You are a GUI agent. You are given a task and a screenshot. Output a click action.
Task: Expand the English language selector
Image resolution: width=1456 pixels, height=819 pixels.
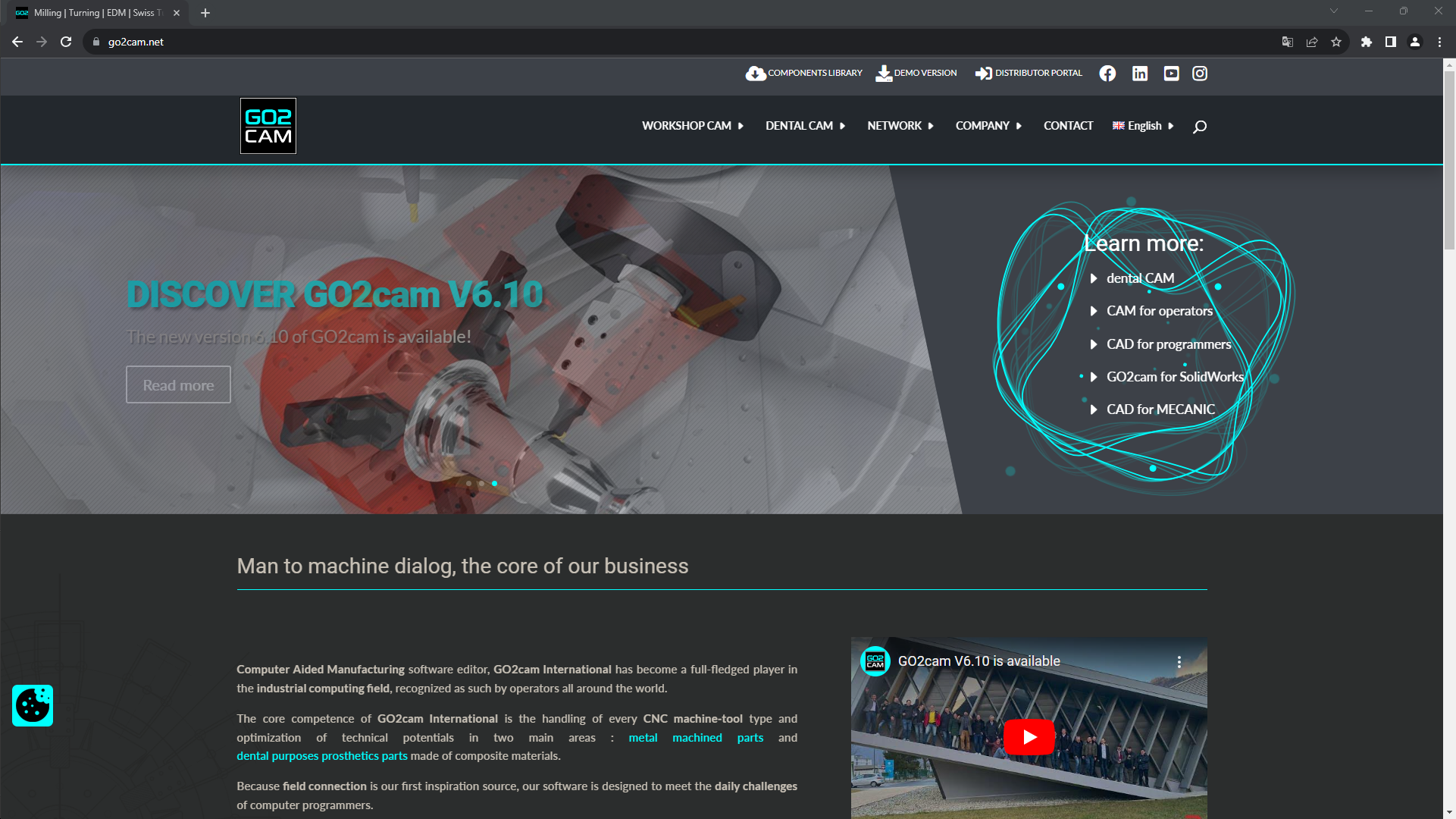(x=1141, y=126)
